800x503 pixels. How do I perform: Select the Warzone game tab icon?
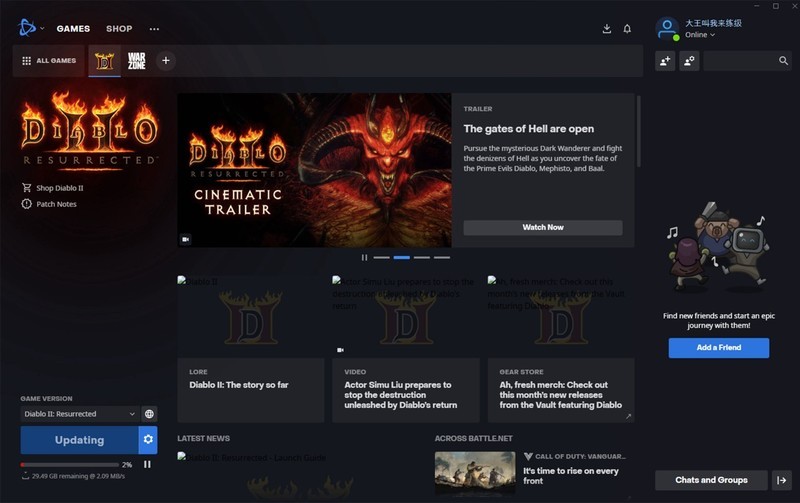[137, 61]
